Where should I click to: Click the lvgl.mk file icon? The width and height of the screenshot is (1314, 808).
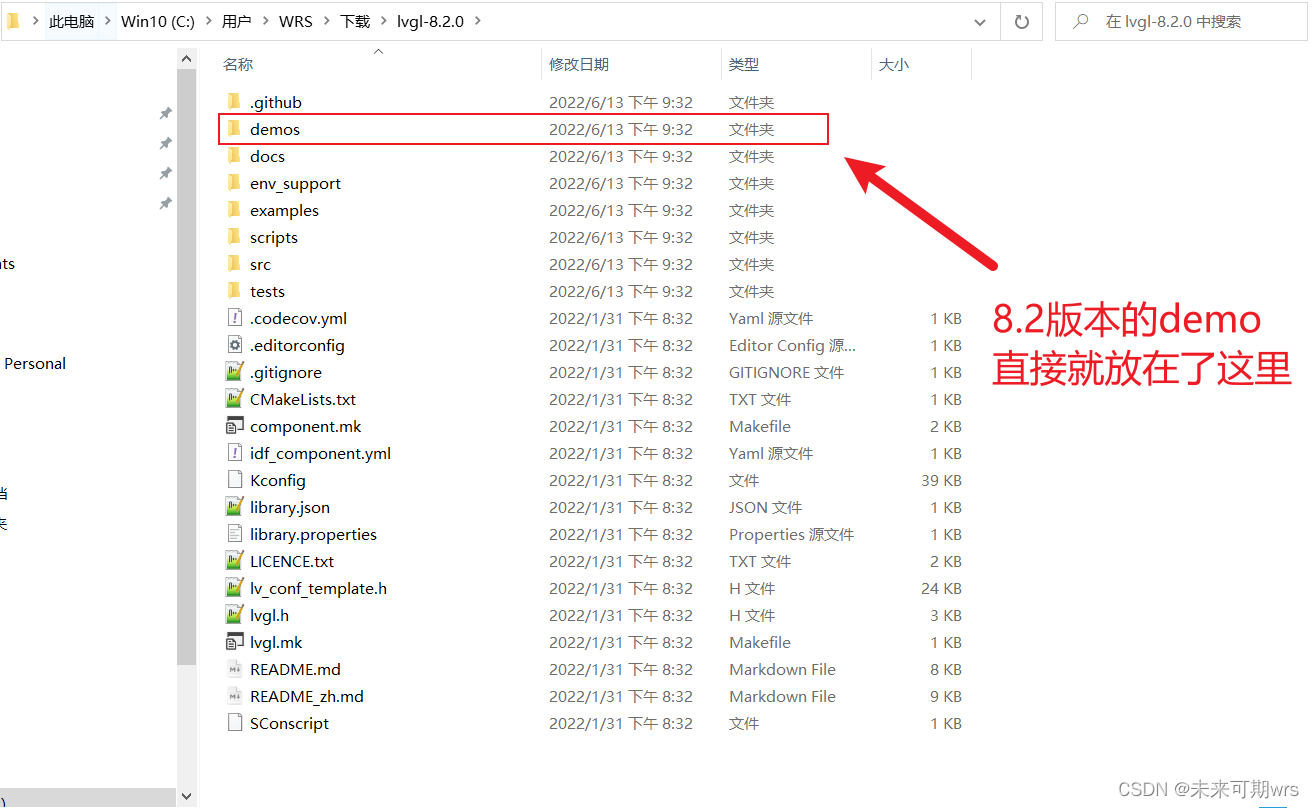coord(234,642)
